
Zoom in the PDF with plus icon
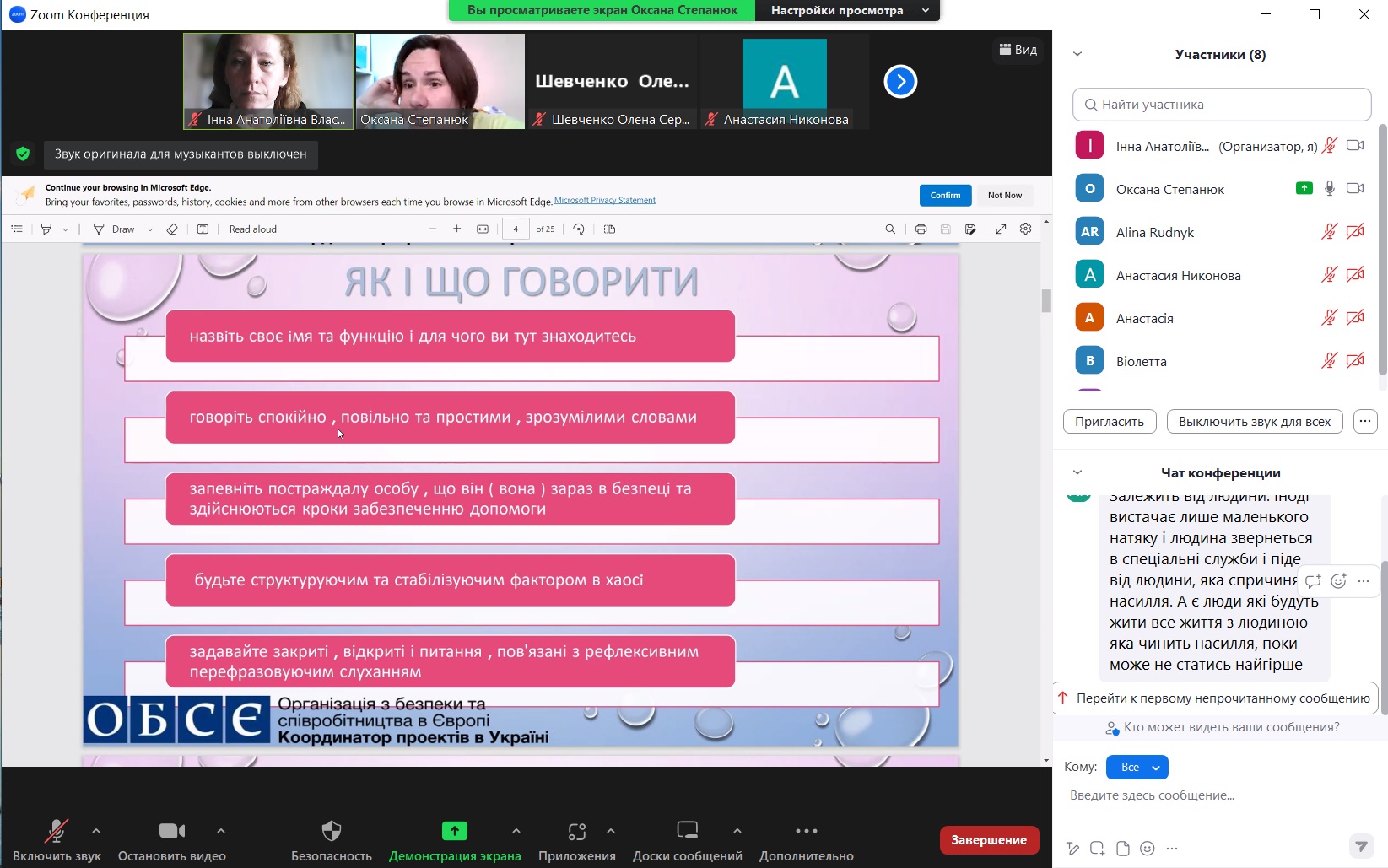point(457,229)
